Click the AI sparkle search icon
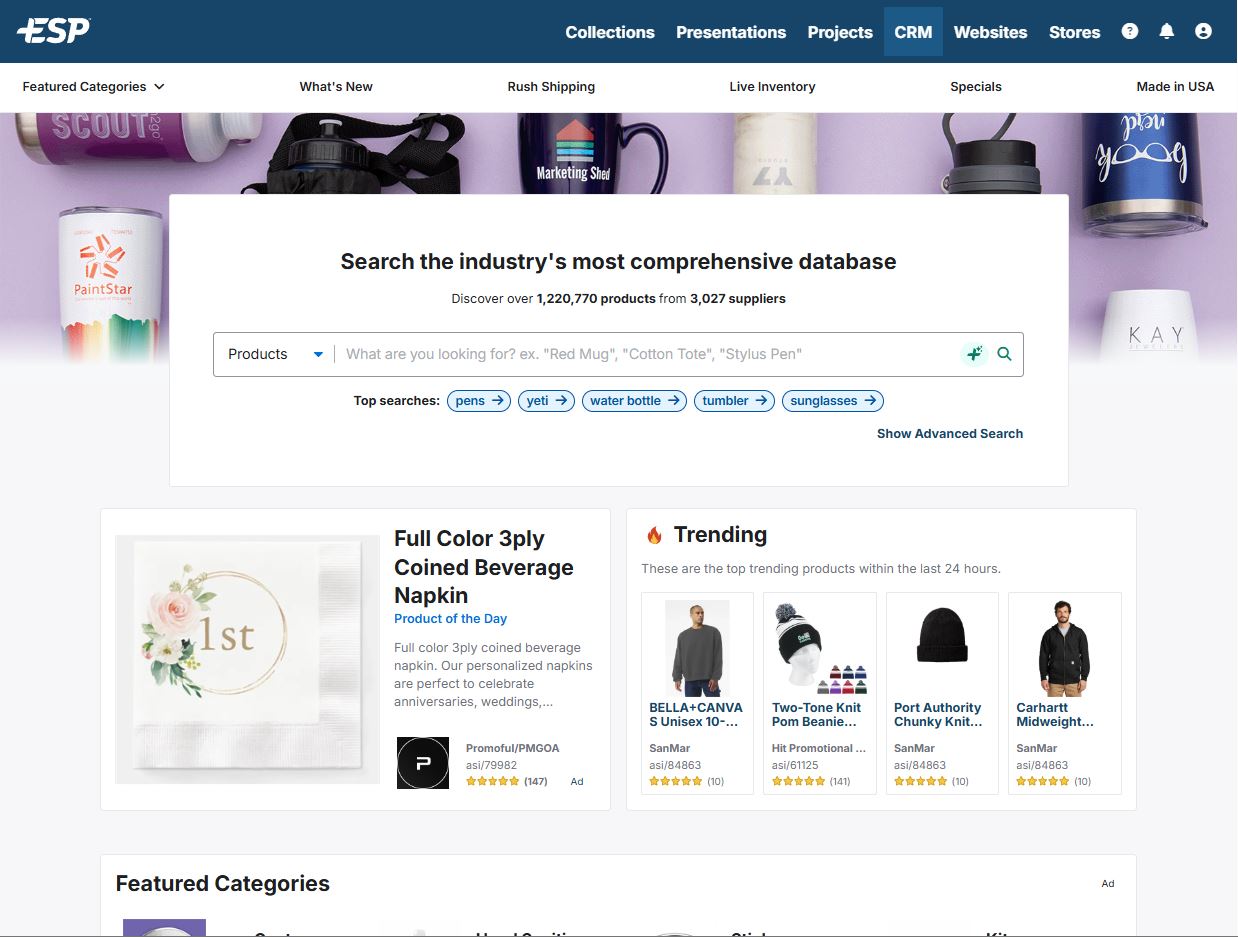Screen dimensions: 1238x937 [x=973, y=354]
